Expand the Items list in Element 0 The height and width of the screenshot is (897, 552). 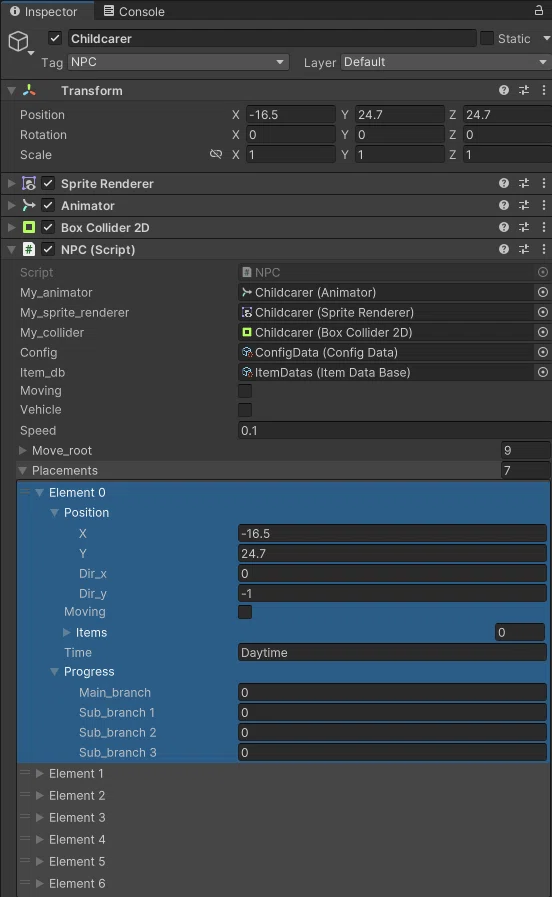pos(66,632)
